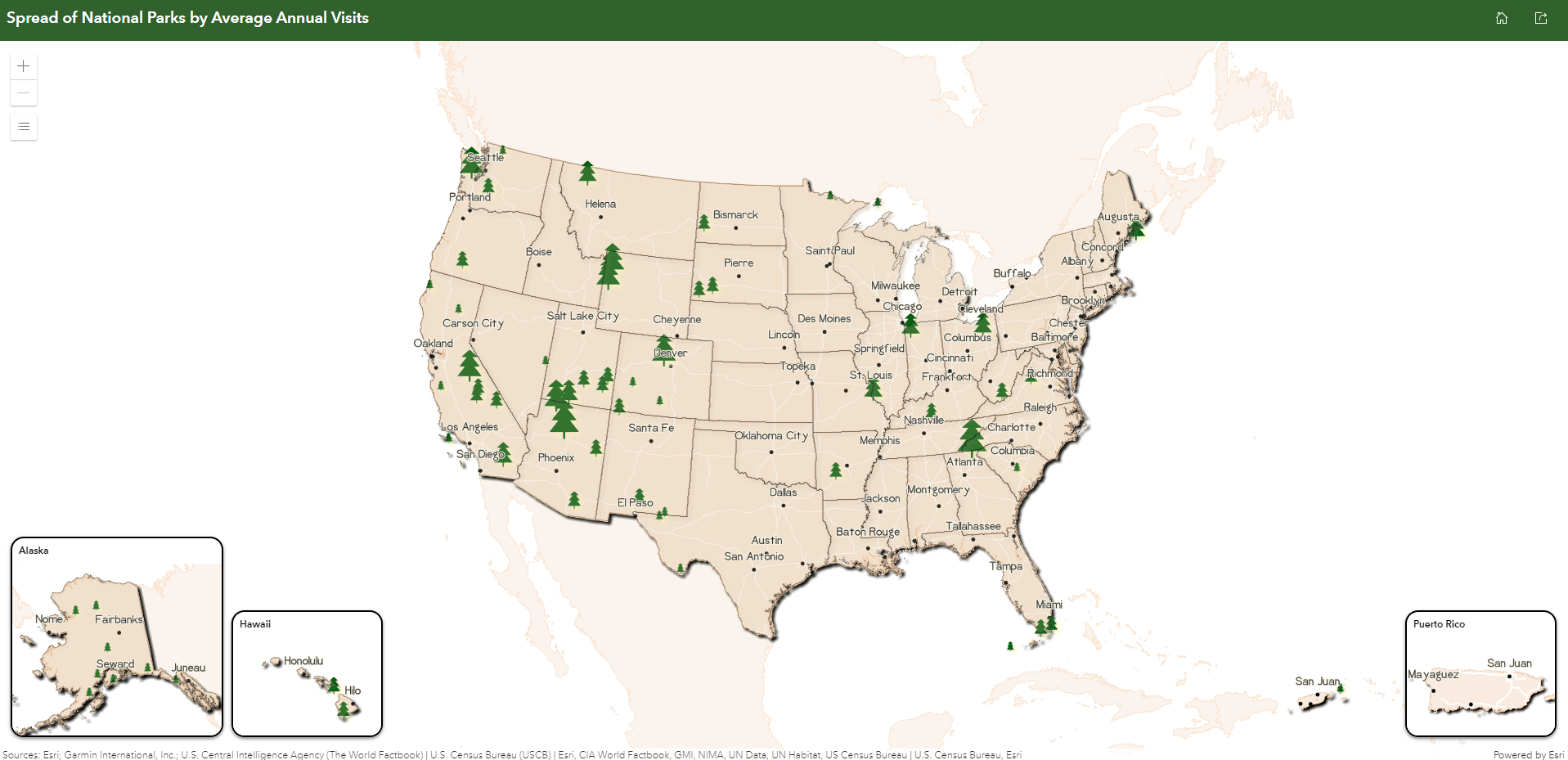Select the park tree beside Bismarck label

coord(703,222)
